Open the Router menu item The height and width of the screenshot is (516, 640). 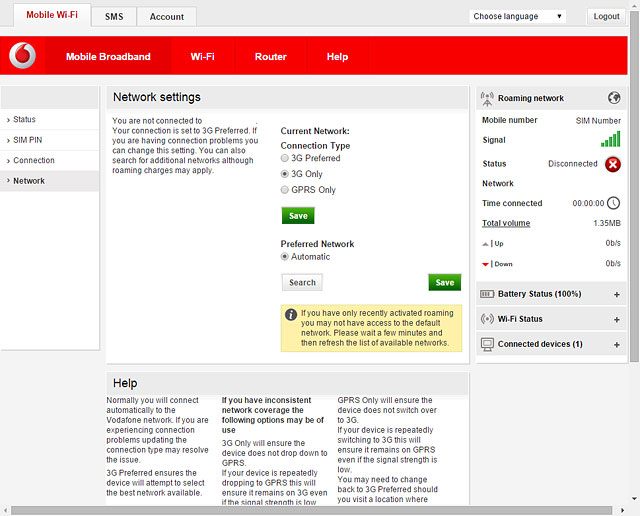[270, 57]
